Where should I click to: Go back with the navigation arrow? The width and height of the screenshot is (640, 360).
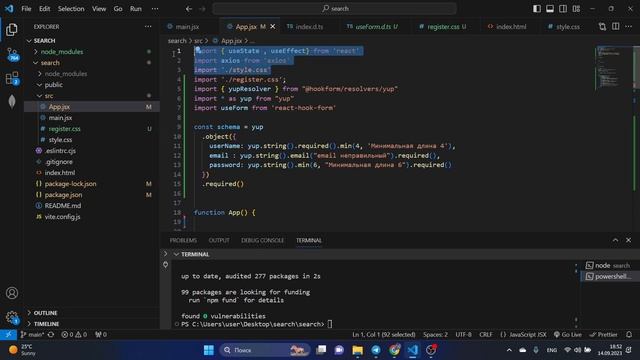(x=189, y=9)
